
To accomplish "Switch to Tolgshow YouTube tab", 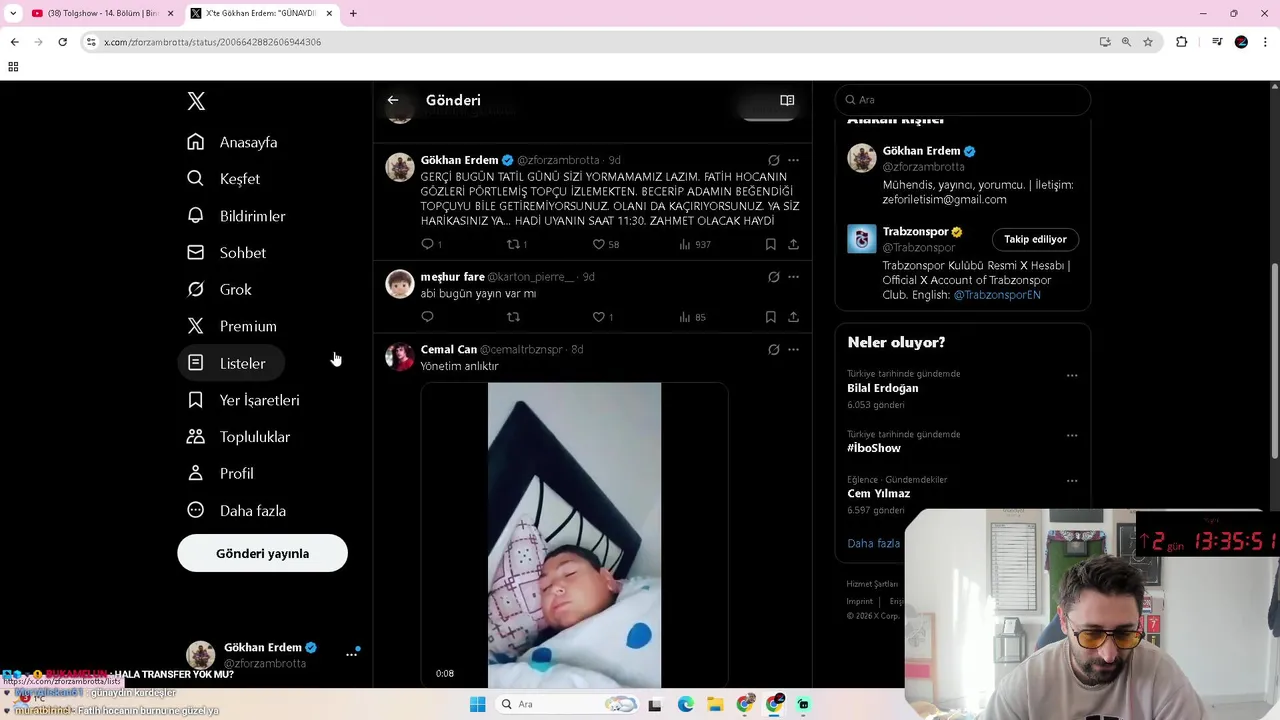I will [x=100, y=13].
